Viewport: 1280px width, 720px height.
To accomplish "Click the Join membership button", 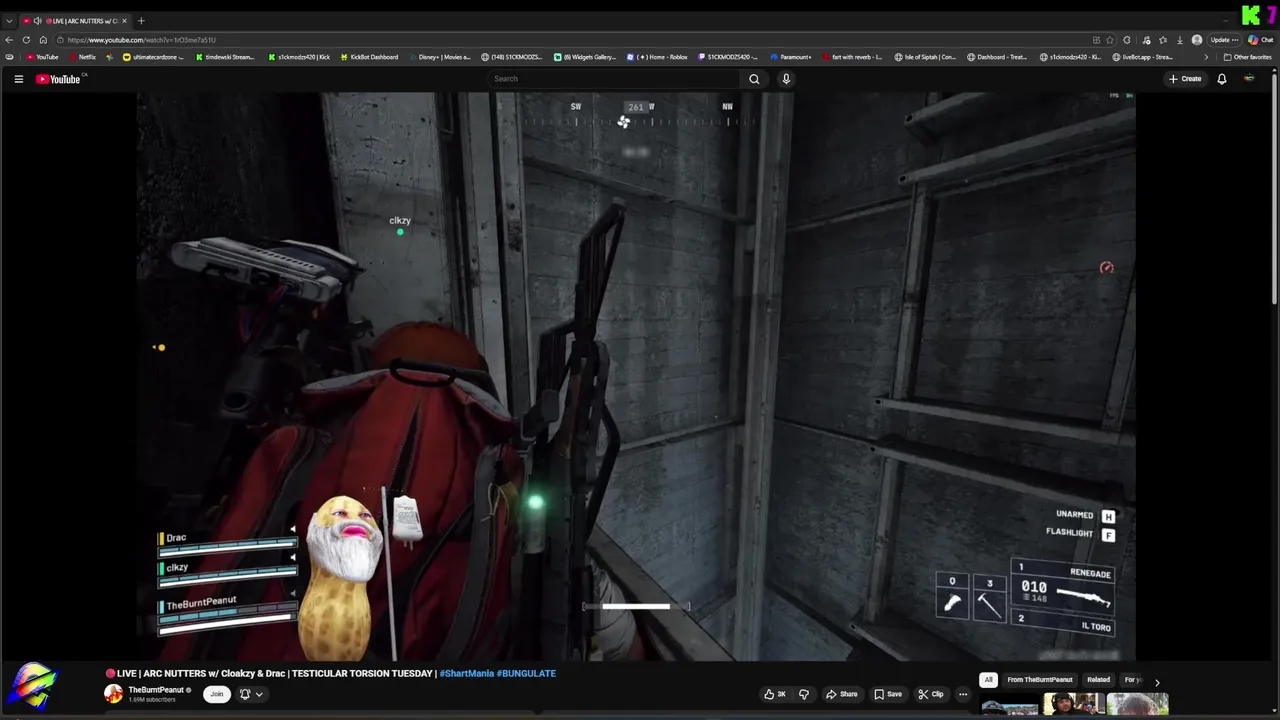I will [x=216, y=694].
